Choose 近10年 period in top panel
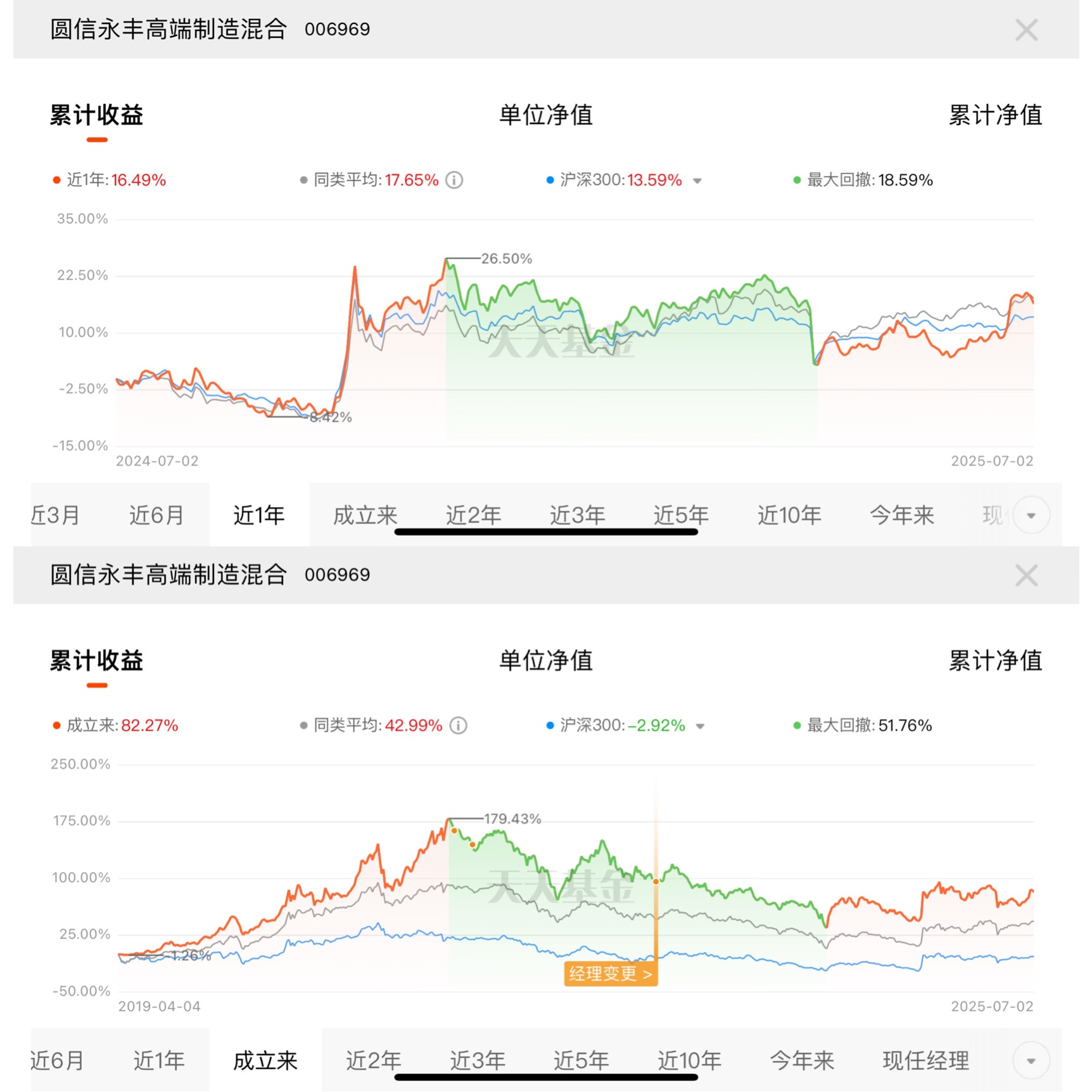 tap(789, 516)
